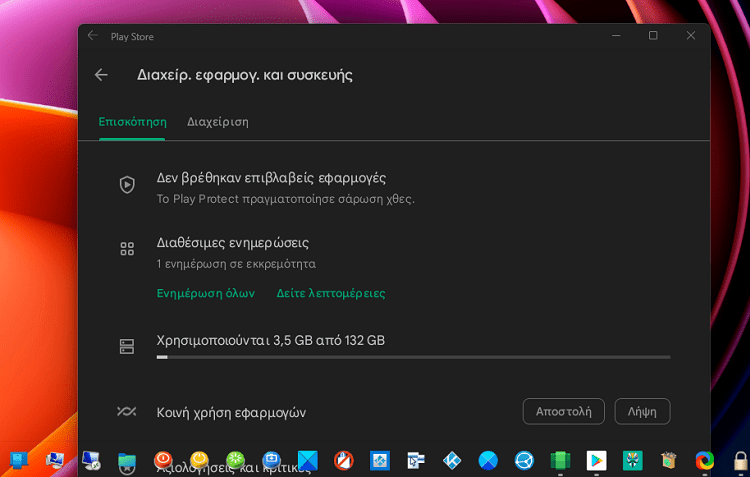Click the round blue screen button taskbar icon
The image size is (750, 477).
[271, 460]
